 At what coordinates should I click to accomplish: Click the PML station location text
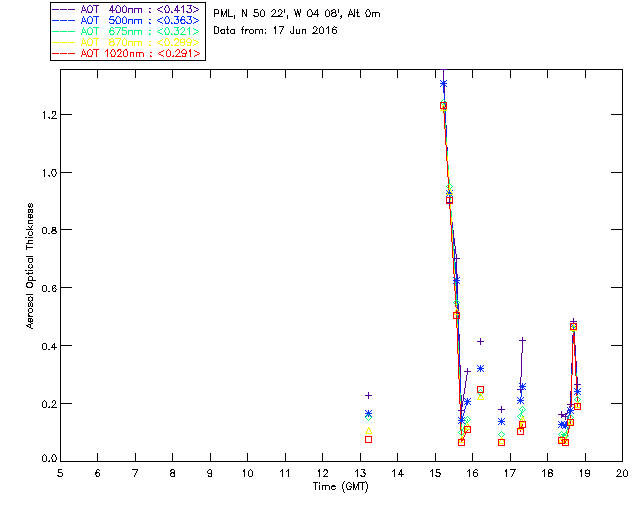coord(297,14)
